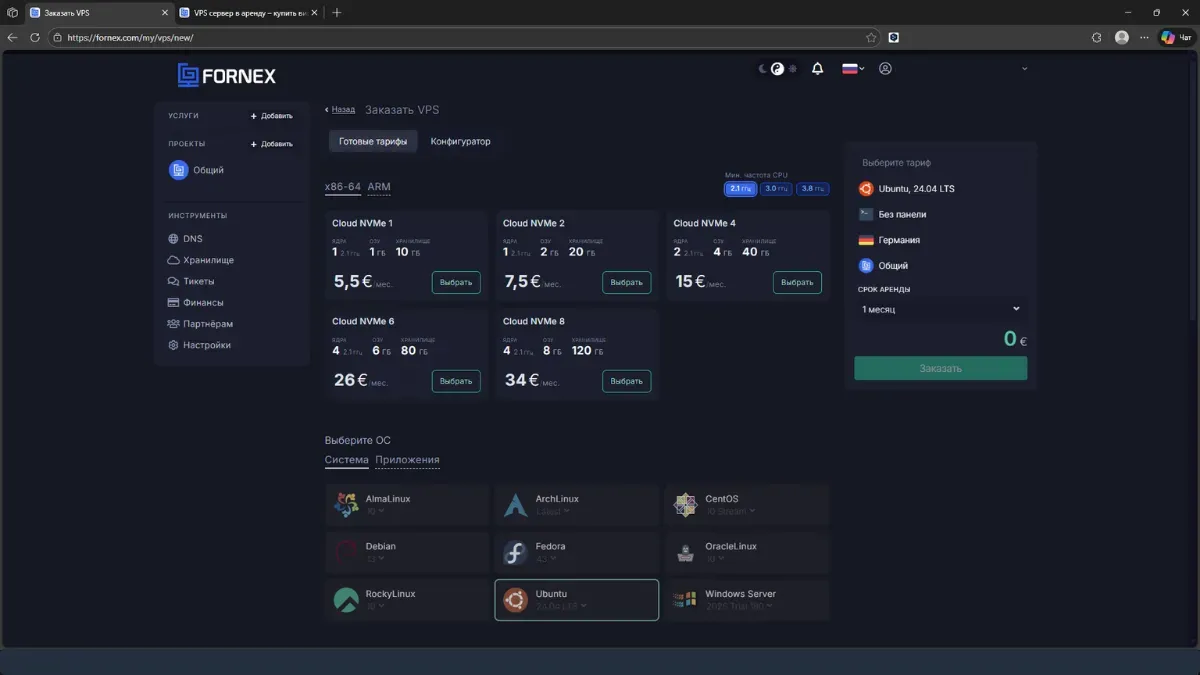Select the Fedora operating system icon
1200x675 pixels.
515,553
